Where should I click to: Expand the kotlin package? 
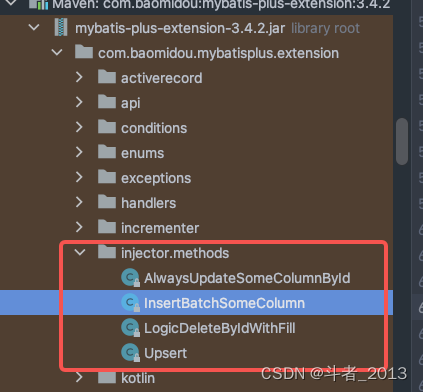pyautogui.click(x=79, y=377)
